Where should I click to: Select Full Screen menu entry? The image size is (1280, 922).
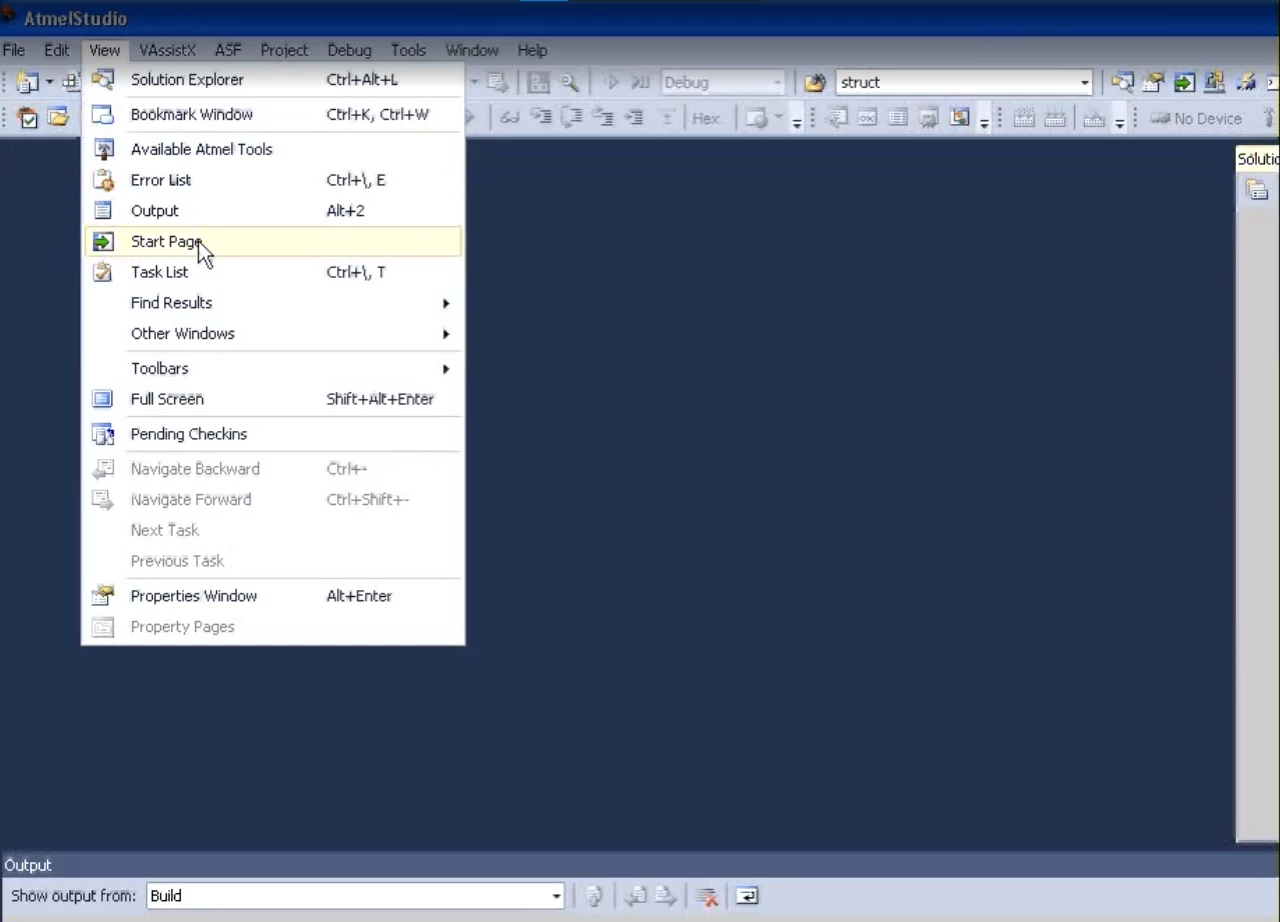click(x=272, y=399)
